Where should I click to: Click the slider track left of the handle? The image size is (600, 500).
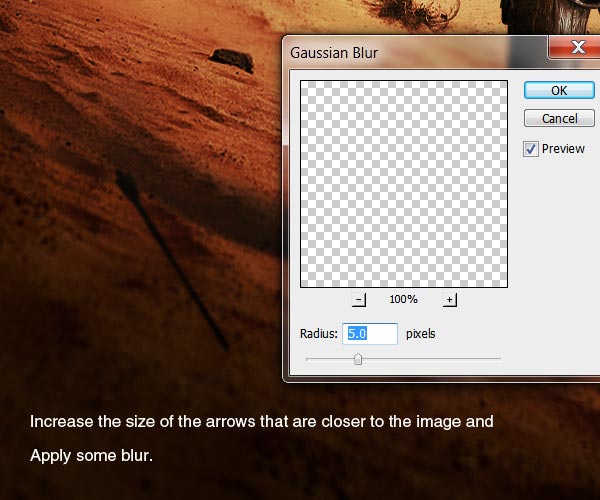(x=330, y=358)
